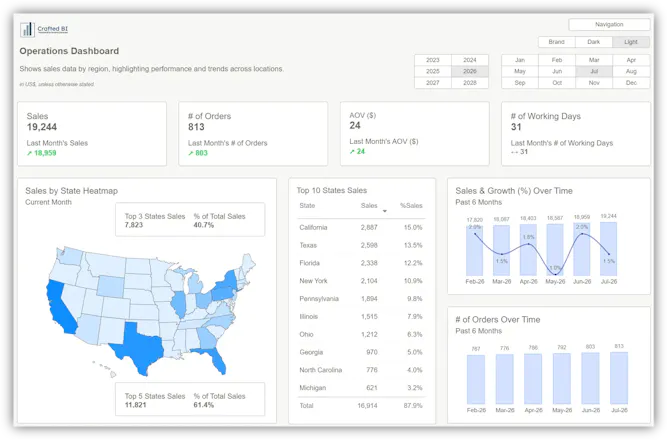Click the May-26 sales bar 18,587
The height and width of the screenshot is (440, 667).
point(555,249)
